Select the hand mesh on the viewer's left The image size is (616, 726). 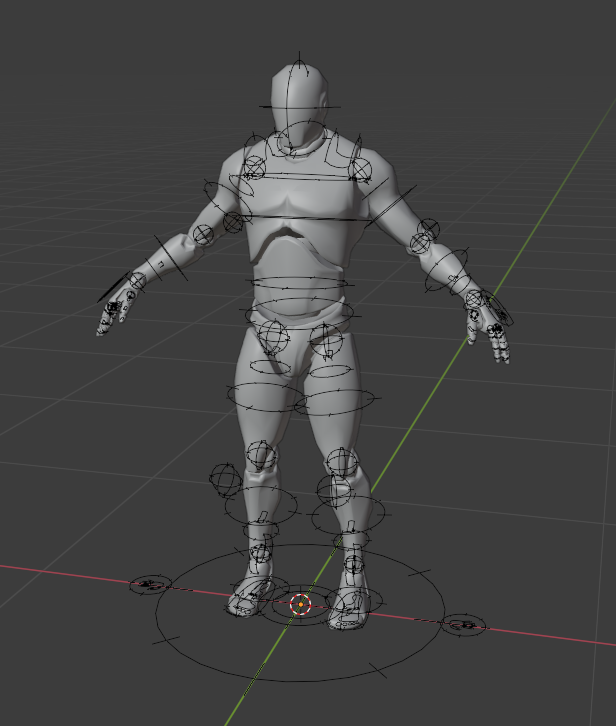(x=116, y=306)
